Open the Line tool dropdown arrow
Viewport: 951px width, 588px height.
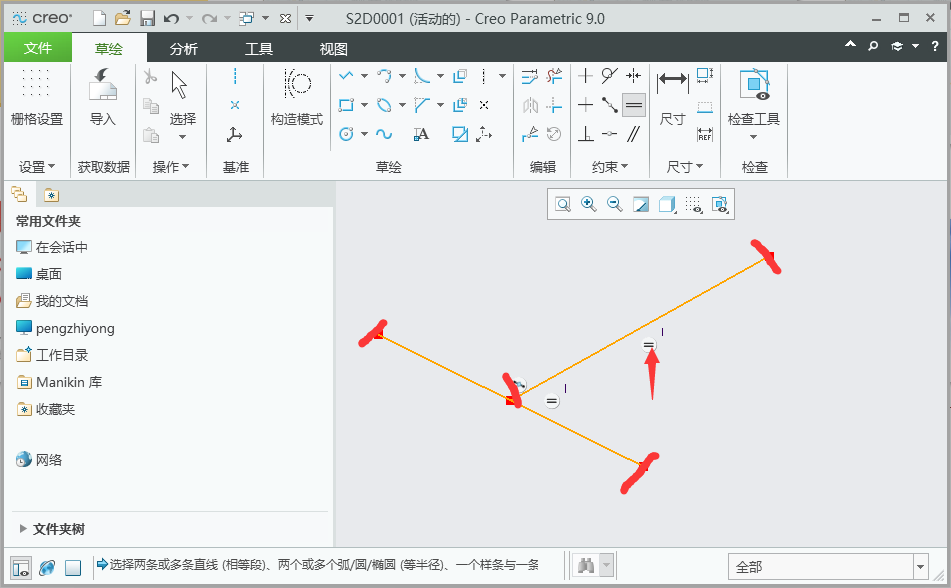click(365, 76)
